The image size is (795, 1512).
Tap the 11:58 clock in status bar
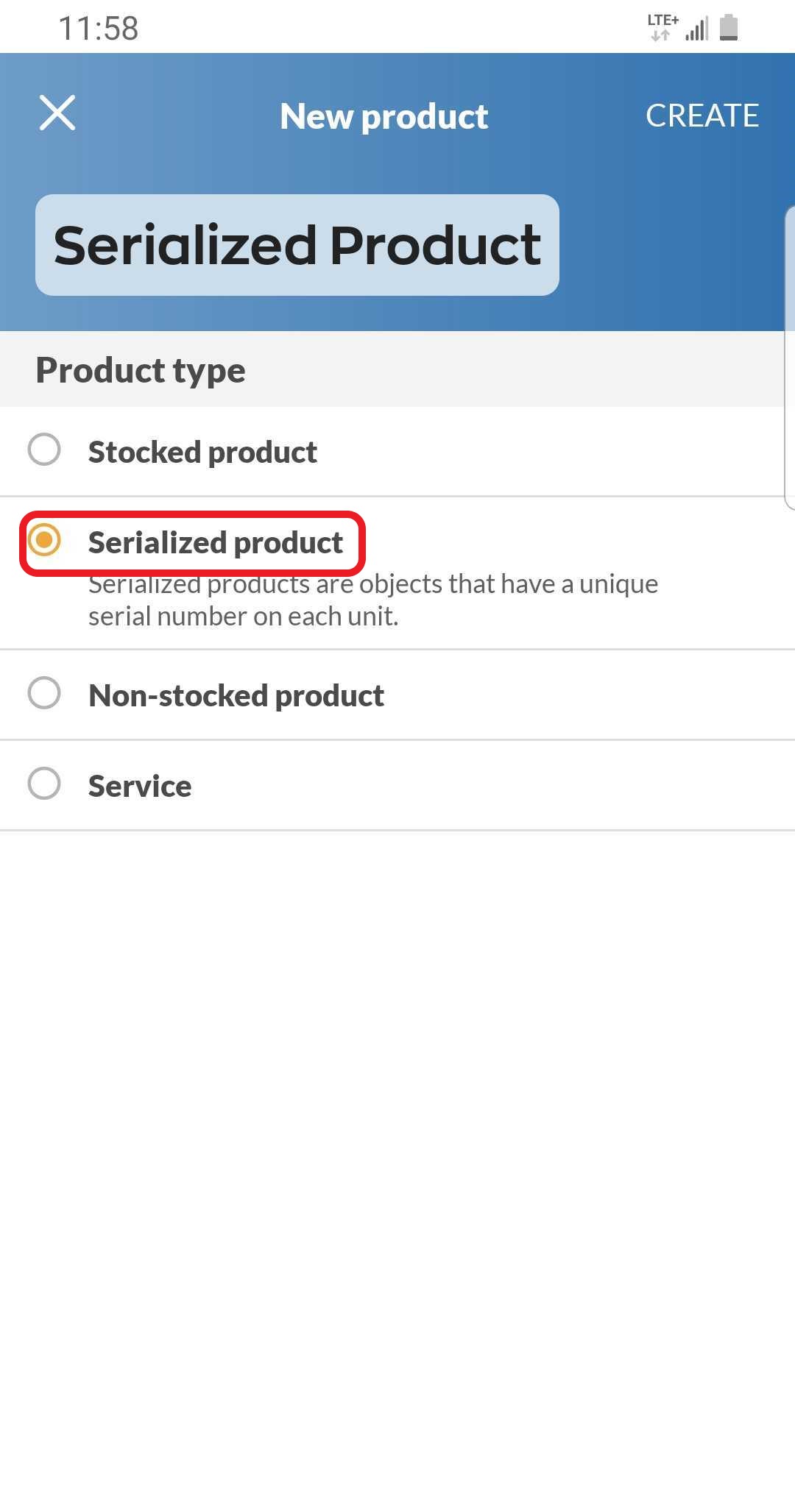point(98,29)
